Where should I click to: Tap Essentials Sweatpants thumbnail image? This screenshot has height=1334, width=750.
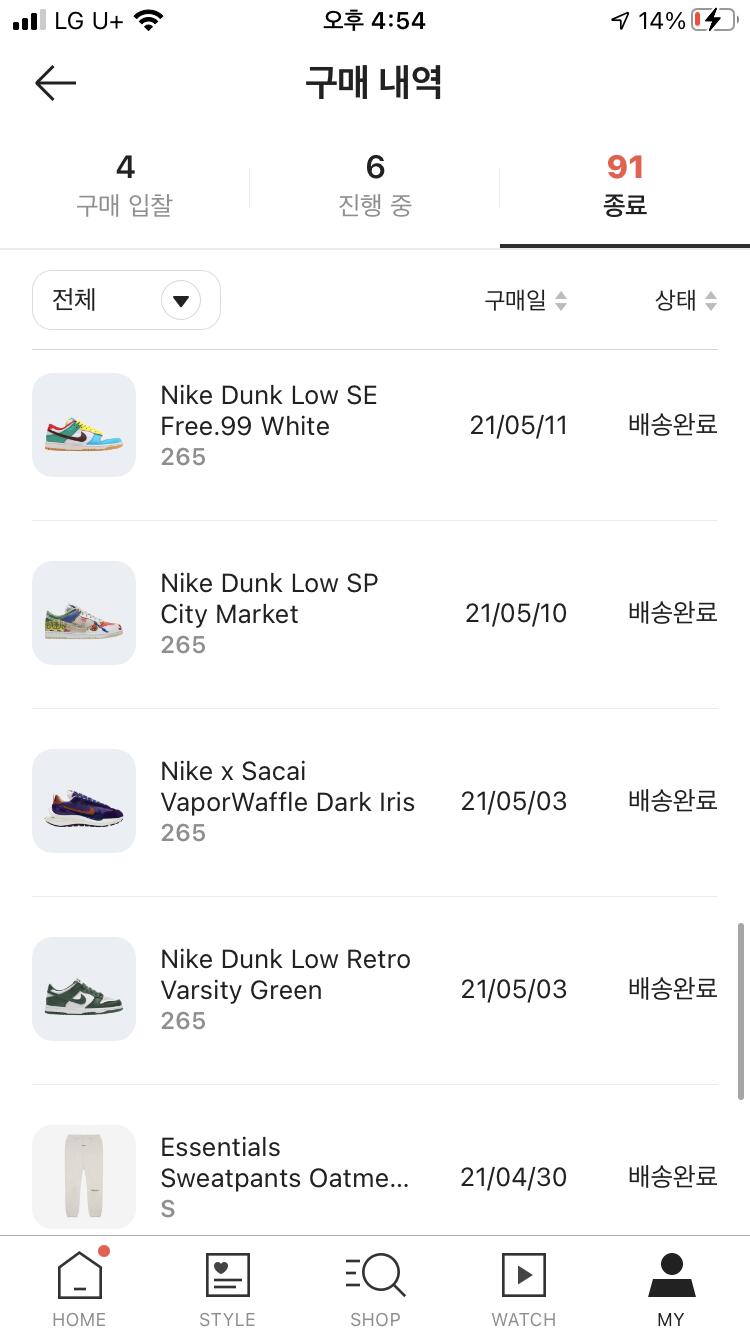click(84, 1177)
